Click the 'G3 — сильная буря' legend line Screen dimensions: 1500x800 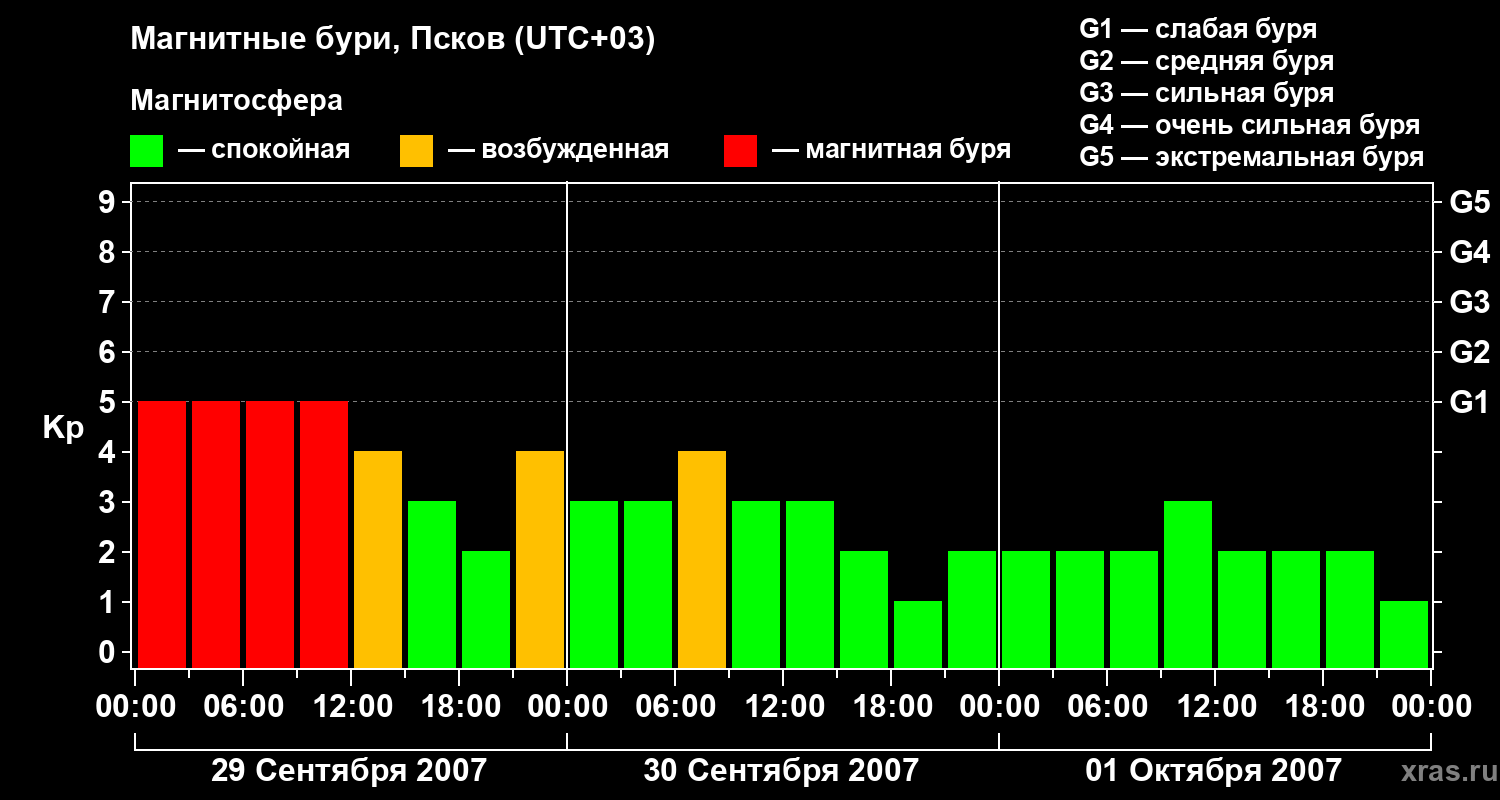pyautogui.click(x=1207, y=93)
